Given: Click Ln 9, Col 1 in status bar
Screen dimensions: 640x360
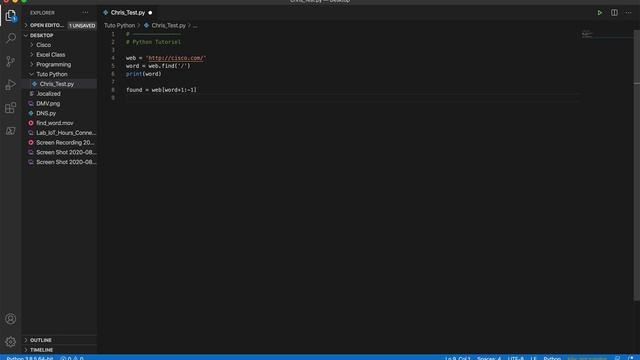Looking at the screenshot, I should [458, 358].
